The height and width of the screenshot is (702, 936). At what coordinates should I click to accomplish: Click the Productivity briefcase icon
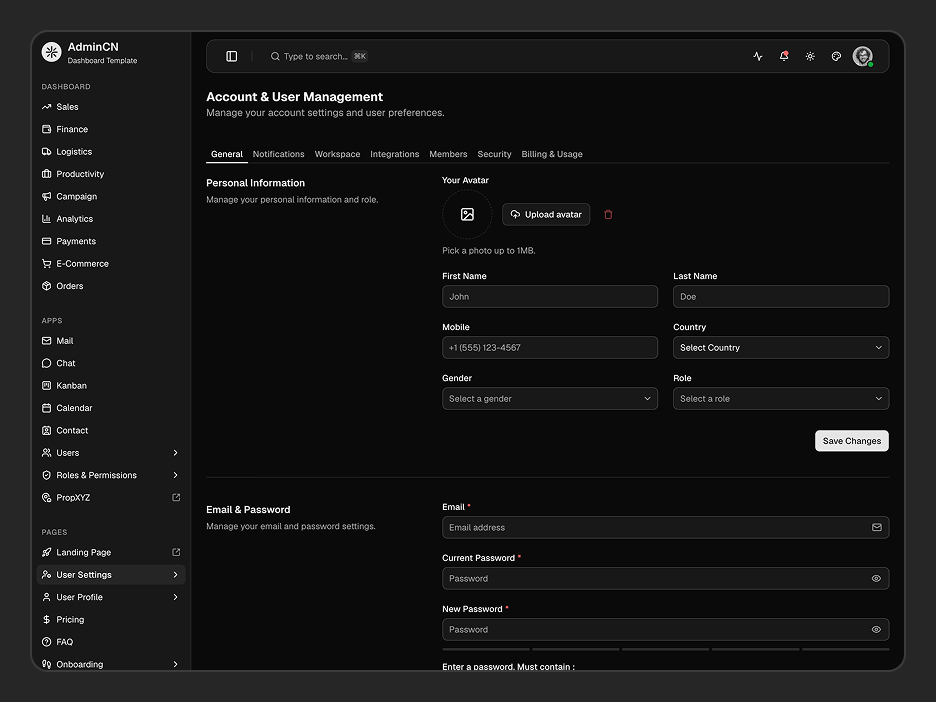(x=47, y=174)
